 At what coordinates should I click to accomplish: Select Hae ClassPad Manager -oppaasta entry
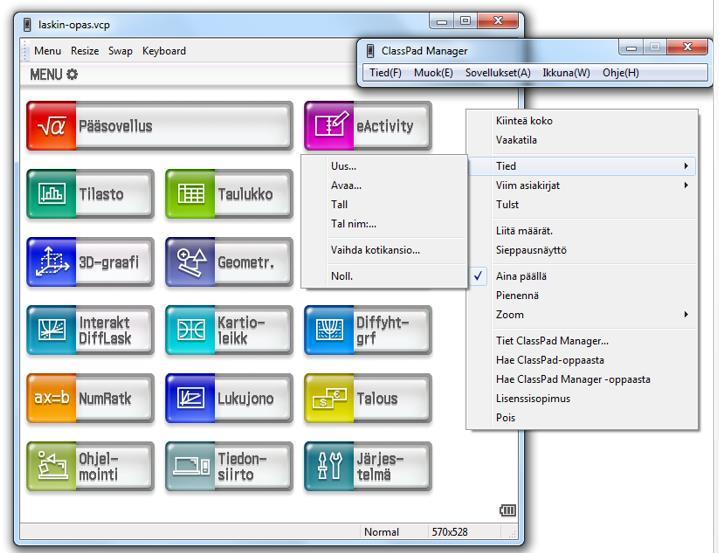[582, 379]
